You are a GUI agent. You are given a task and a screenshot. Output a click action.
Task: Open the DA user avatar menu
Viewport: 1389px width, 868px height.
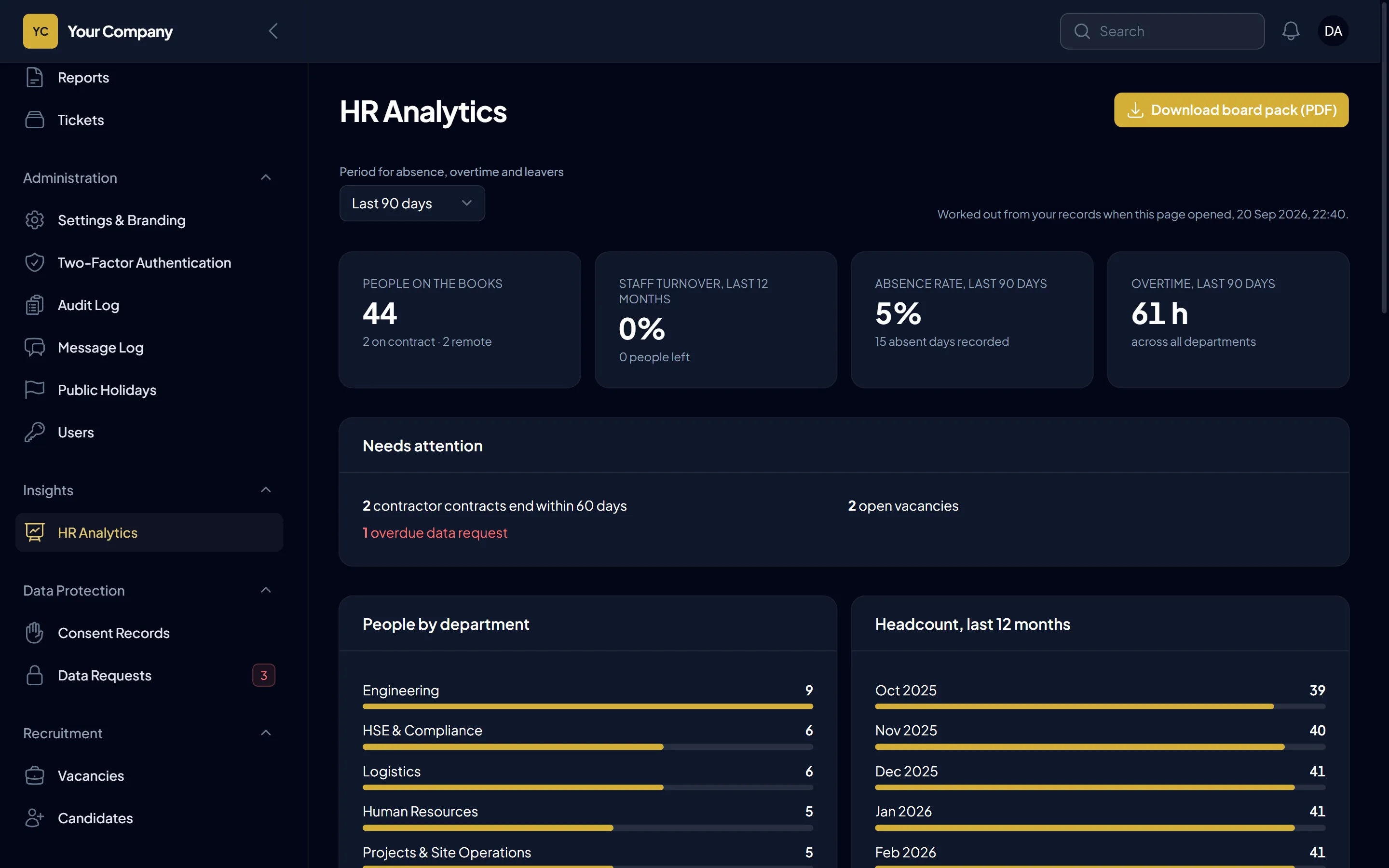click(1333, 31)
